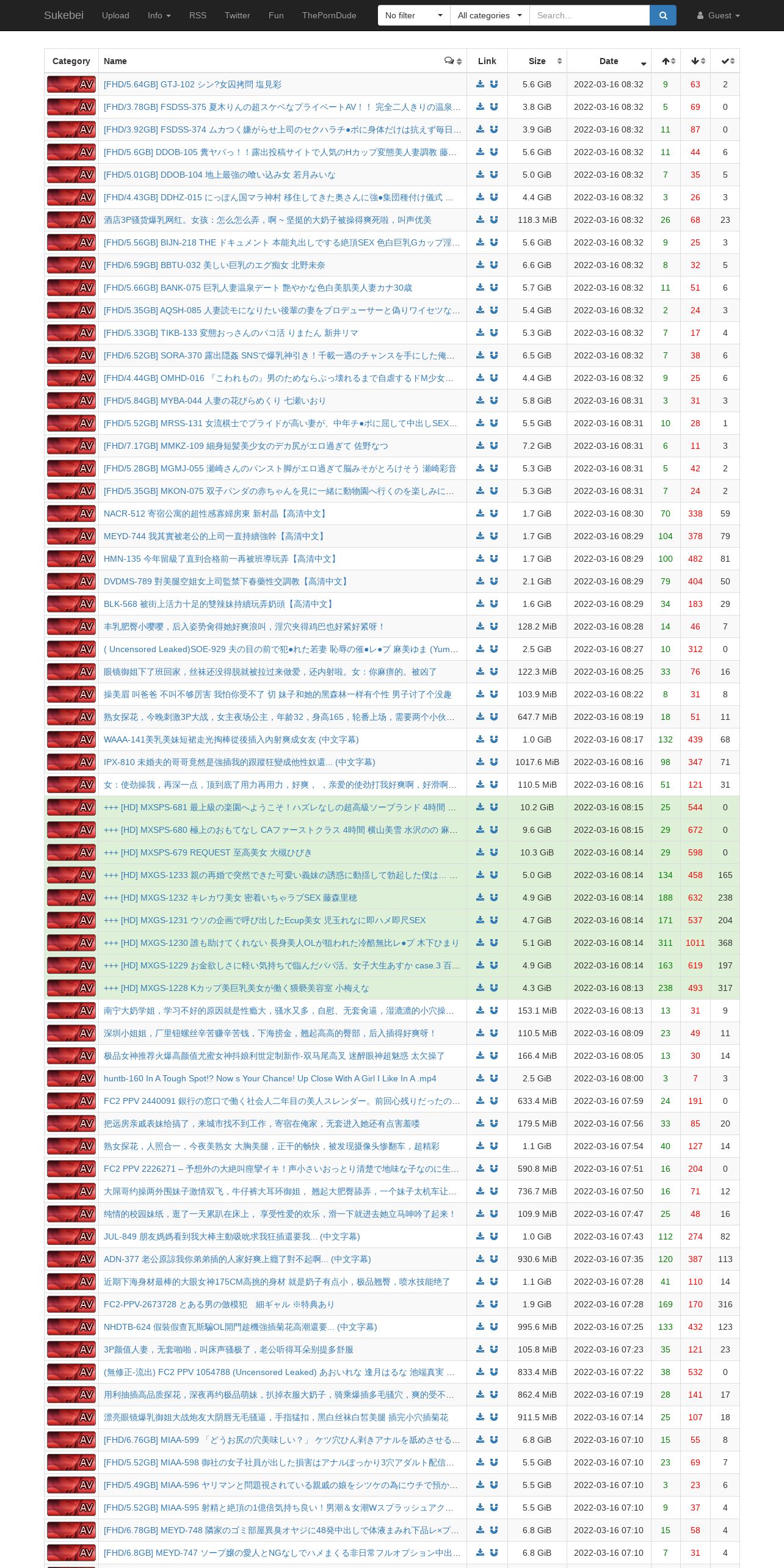Download torrent file for IPX-810 row
Viewport: 784px width, 1568px height.
point(481,762)
